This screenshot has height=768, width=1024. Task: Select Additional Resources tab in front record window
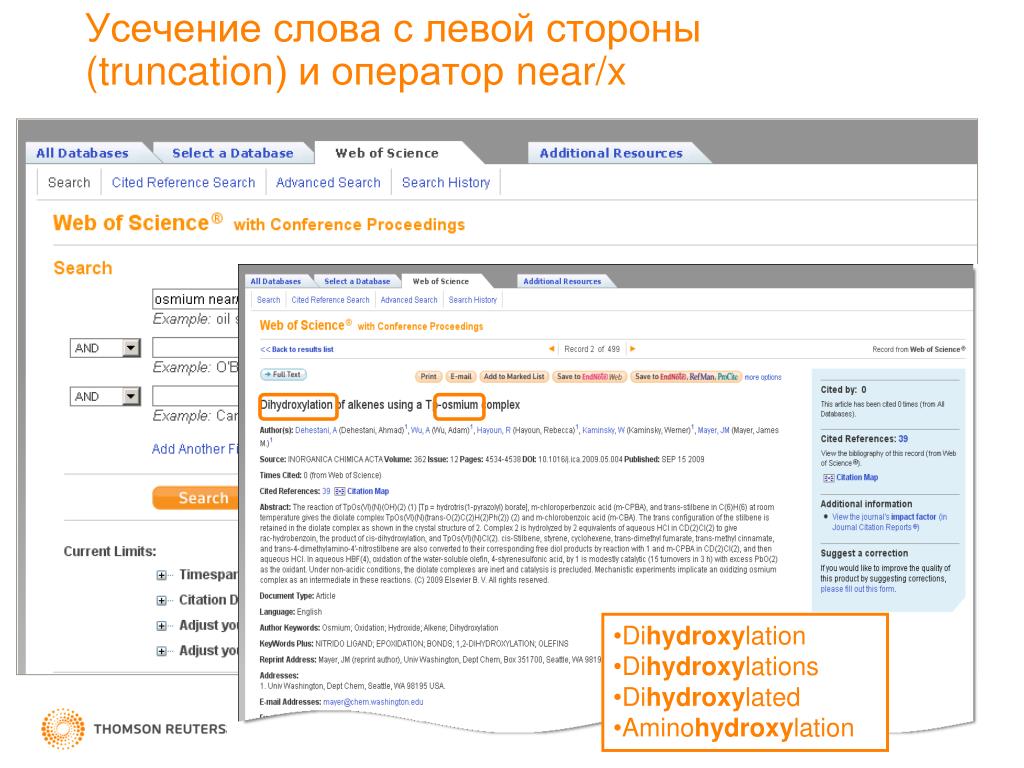pos(562,281)
